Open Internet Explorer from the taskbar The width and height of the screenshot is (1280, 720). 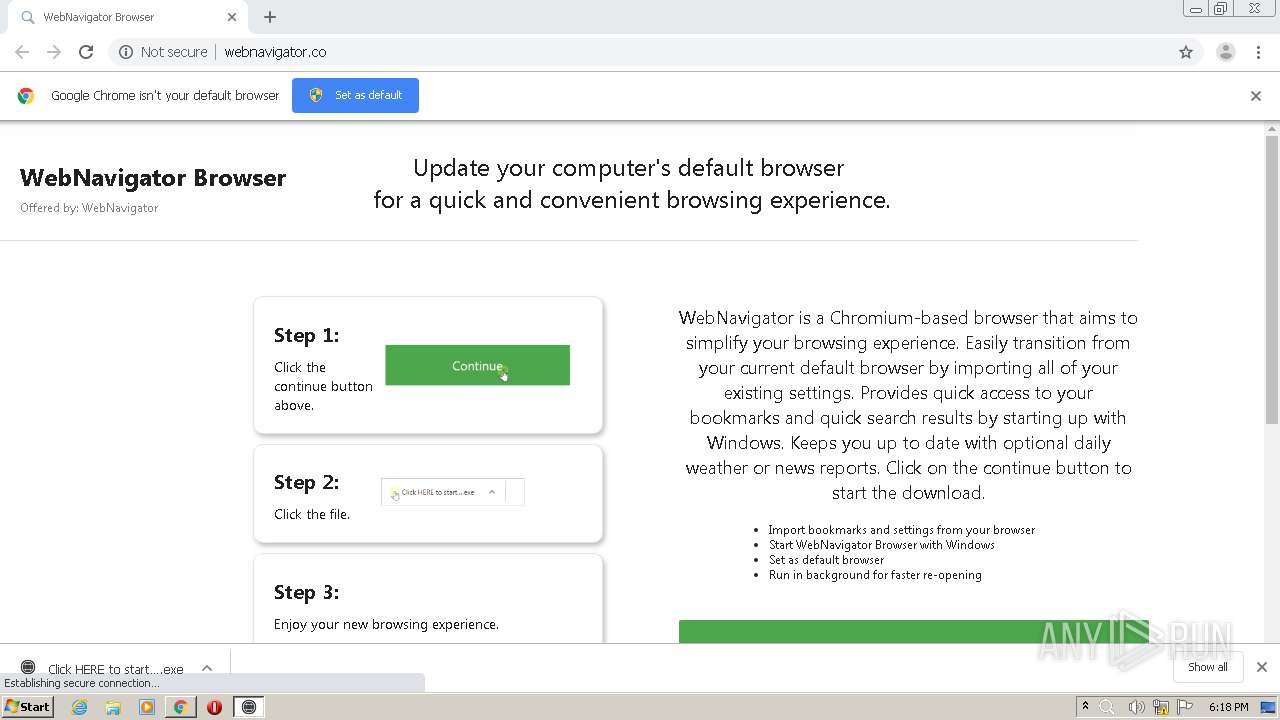pos(80,707)
